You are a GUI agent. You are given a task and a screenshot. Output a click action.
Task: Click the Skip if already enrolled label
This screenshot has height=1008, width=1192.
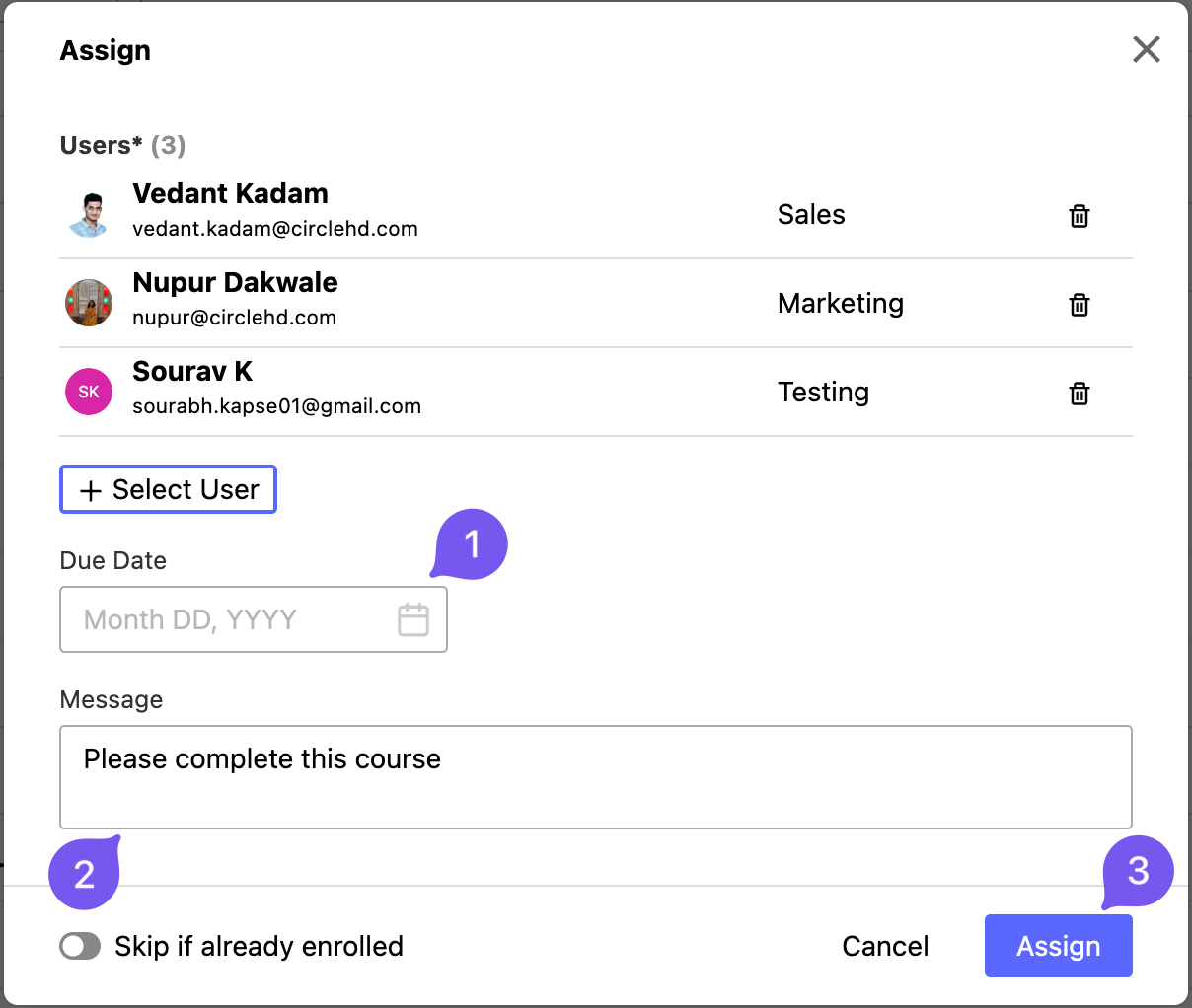pos(259,947)
